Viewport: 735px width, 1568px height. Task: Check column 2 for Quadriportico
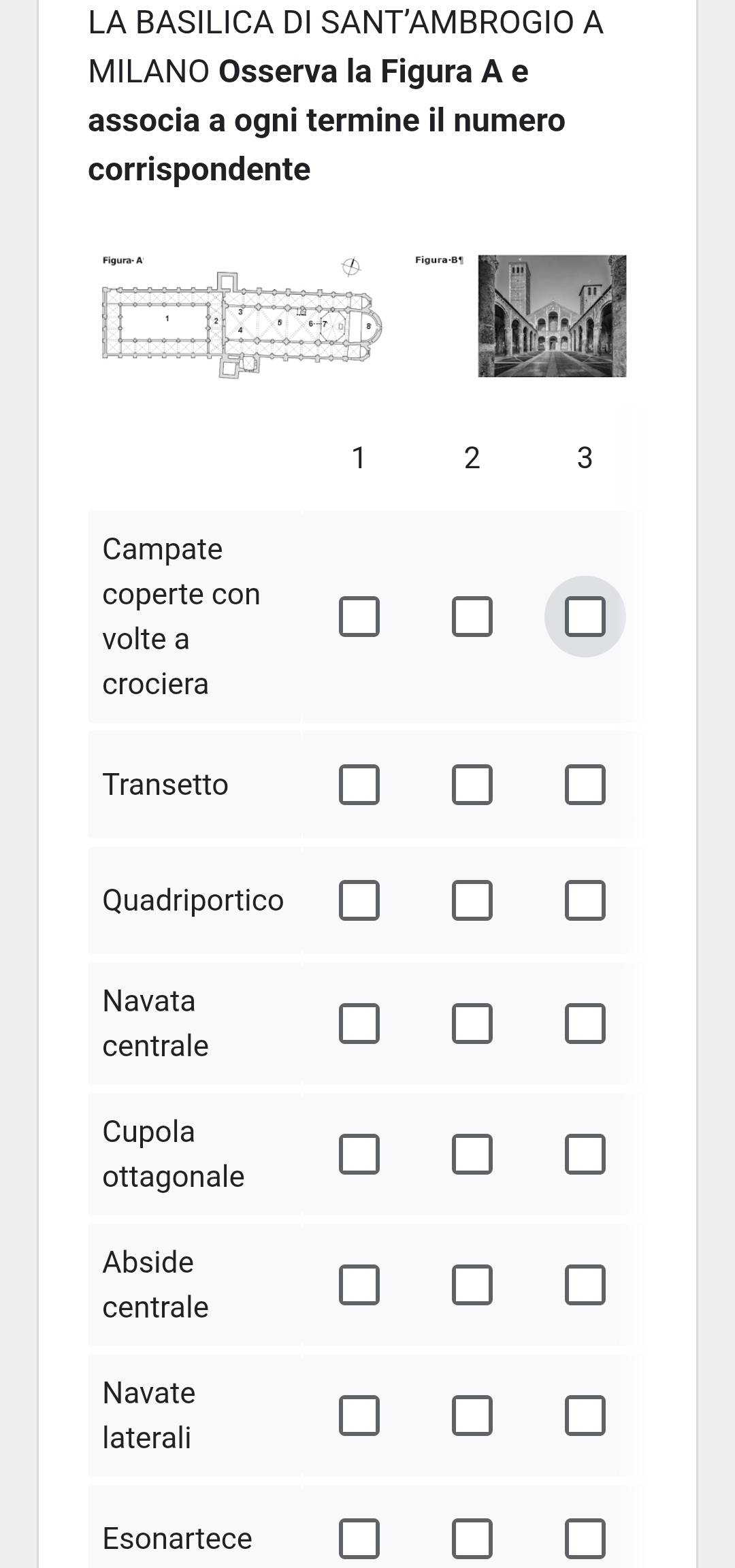click(x=472, y=900)
